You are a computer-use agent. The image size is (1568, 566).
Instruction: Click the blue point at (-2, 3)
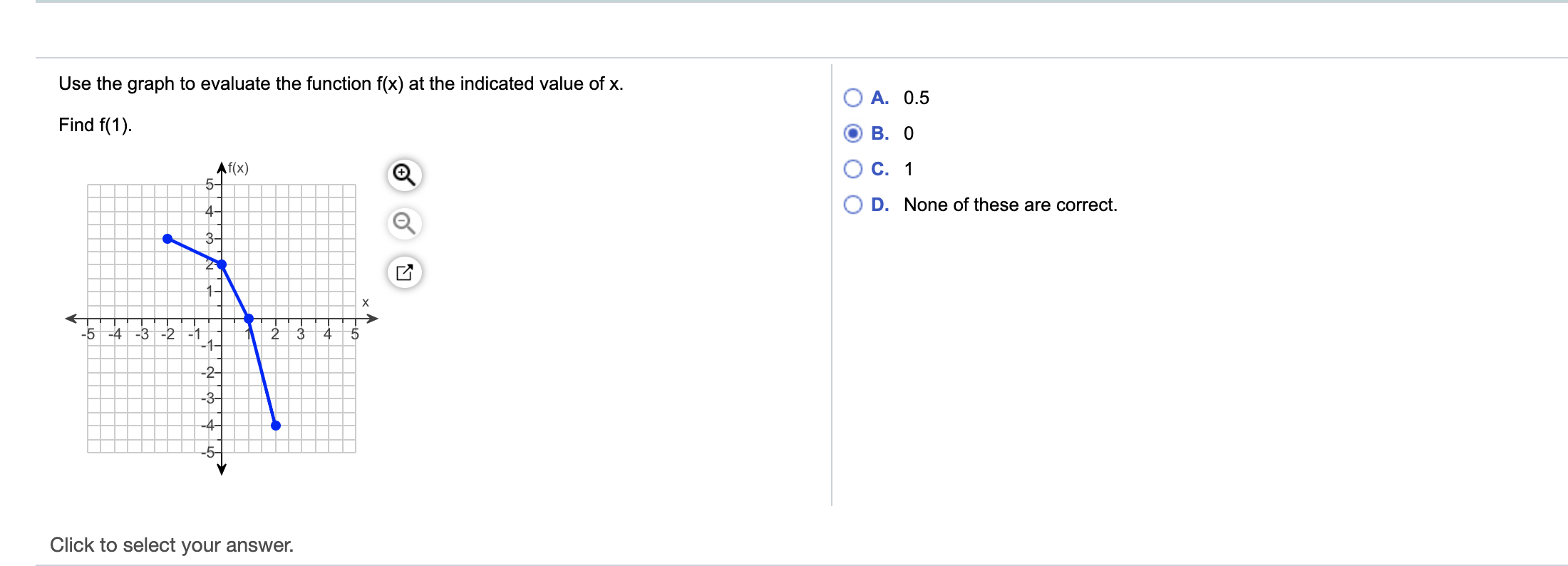coord(168,237)
